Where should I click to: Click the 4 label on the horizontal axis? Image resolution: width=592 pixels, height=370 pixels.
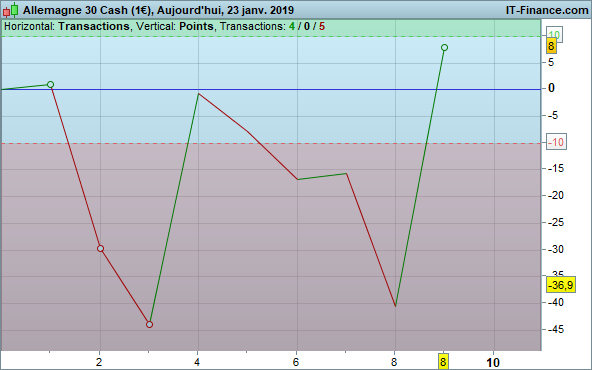pyautogui.click(x=197, y=362)
